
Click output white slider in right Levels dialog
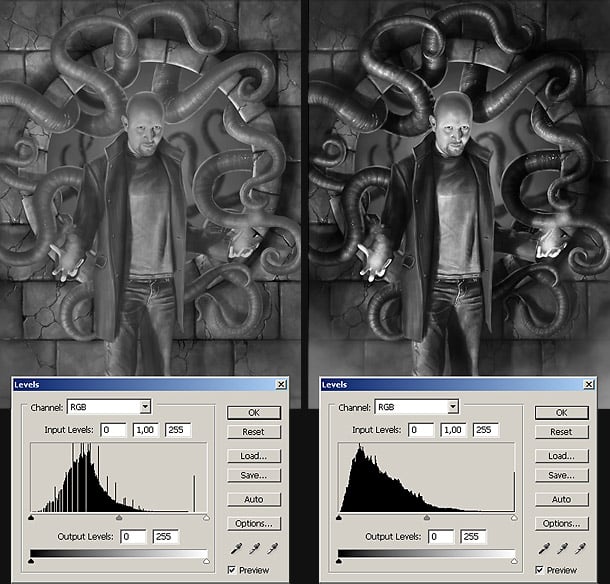click(514, 561)
